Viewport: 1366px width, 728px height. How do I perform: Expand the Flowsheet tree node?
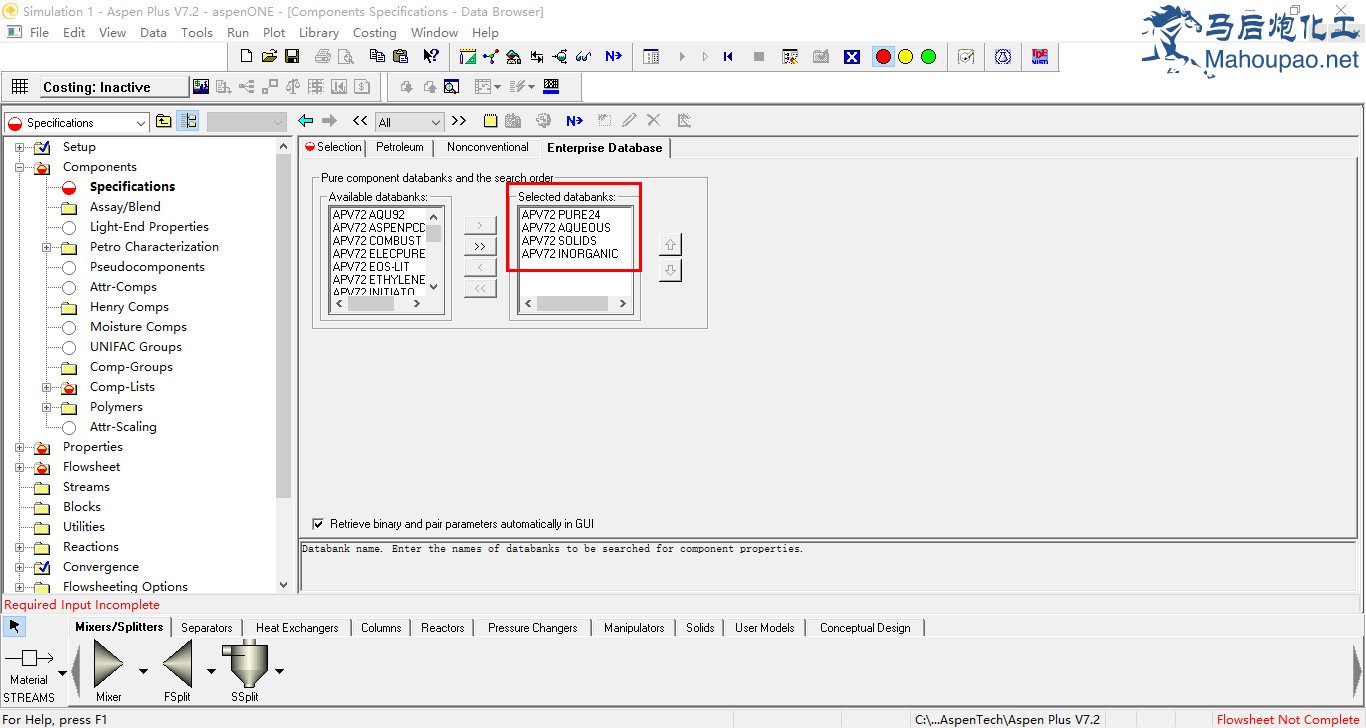19,467
